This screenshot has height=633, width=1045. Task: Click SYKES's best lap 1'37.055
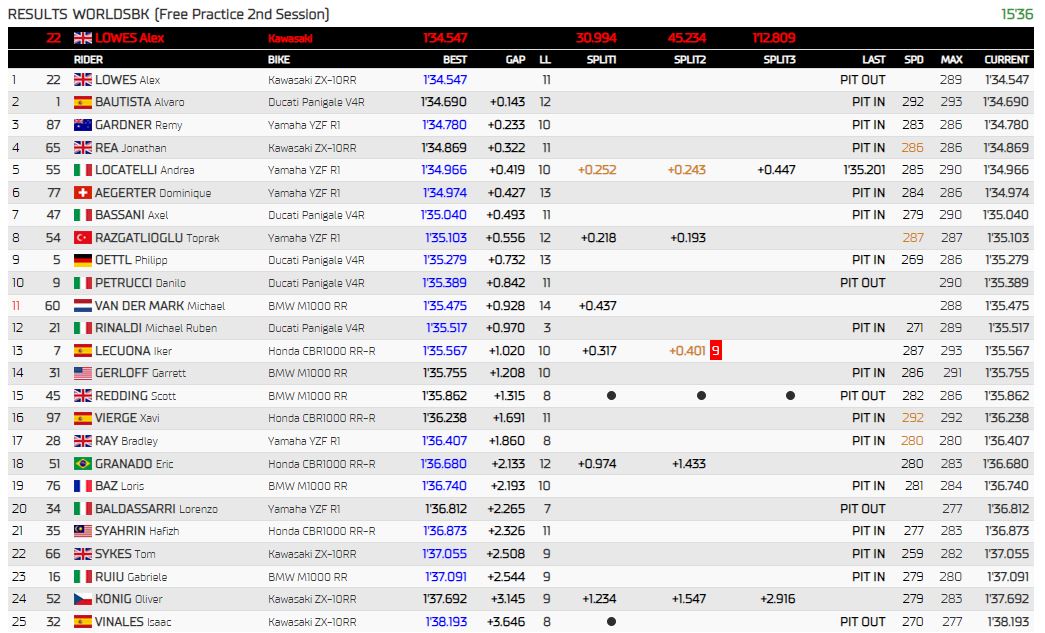445,554
